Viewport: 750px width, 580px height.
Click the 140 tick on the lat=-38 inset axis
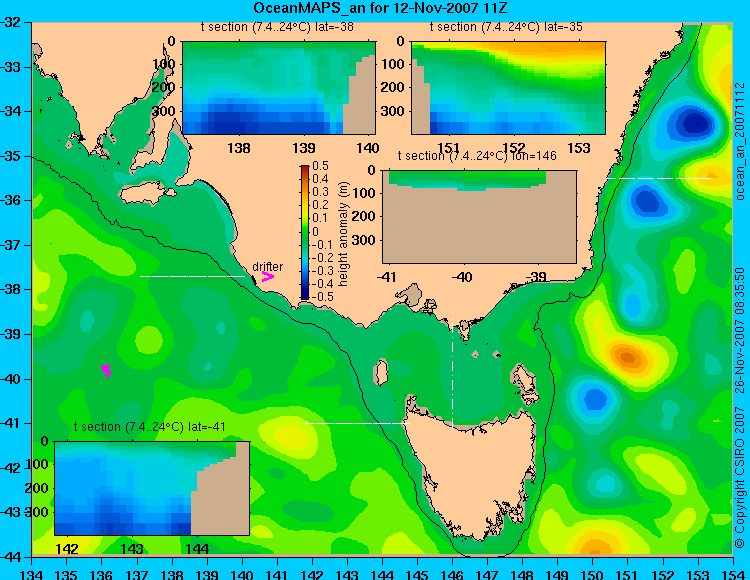[367, 148]
